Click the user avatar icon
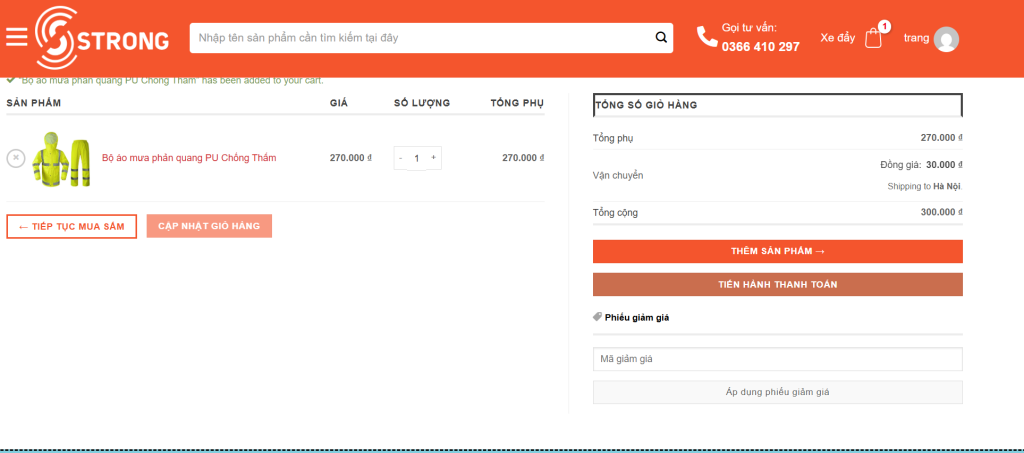 (x=945, y=39)
